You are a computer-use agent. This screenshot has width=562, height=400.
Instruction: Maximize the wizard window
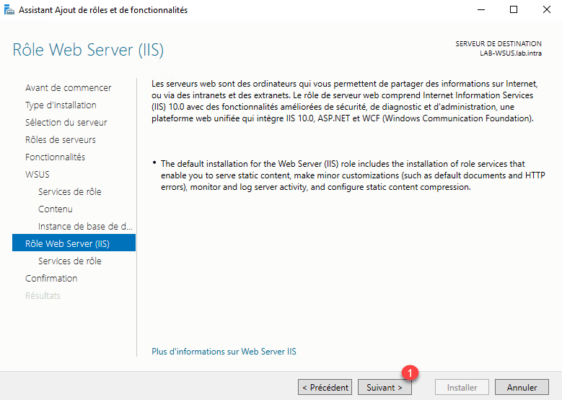point(514,10)
